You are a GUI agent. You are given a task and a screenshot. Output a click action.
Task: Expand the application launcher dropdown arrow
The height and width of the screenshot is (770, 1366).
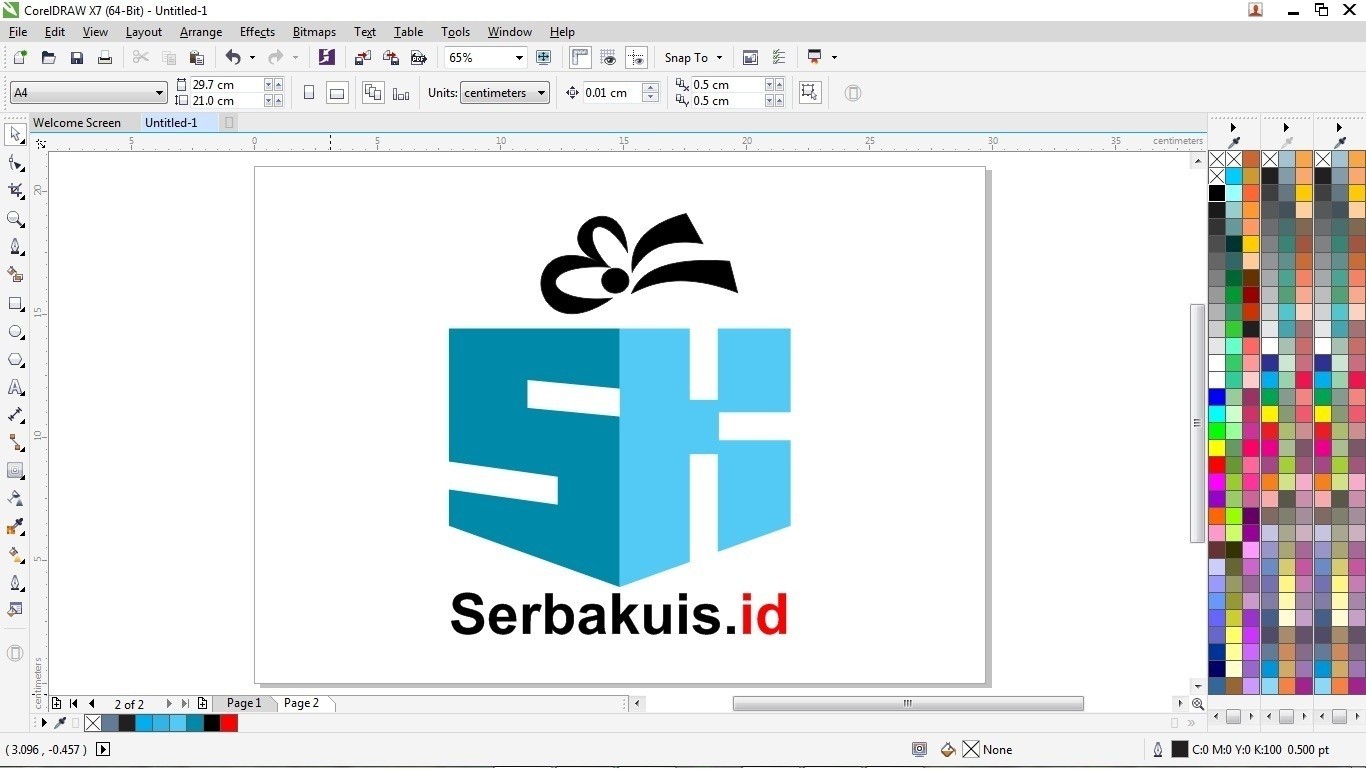(834, 58)
